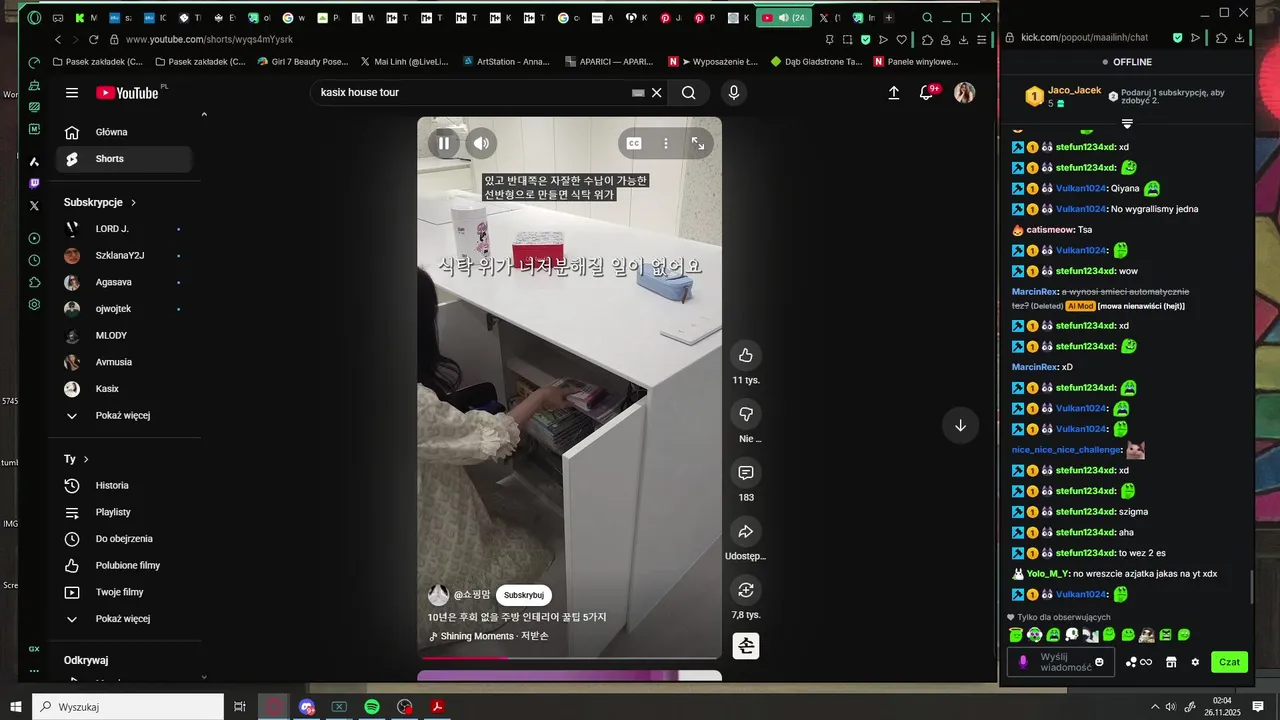Open Polubione filmy in sidebar
The image size is (1280, 720).
(124, 566)
